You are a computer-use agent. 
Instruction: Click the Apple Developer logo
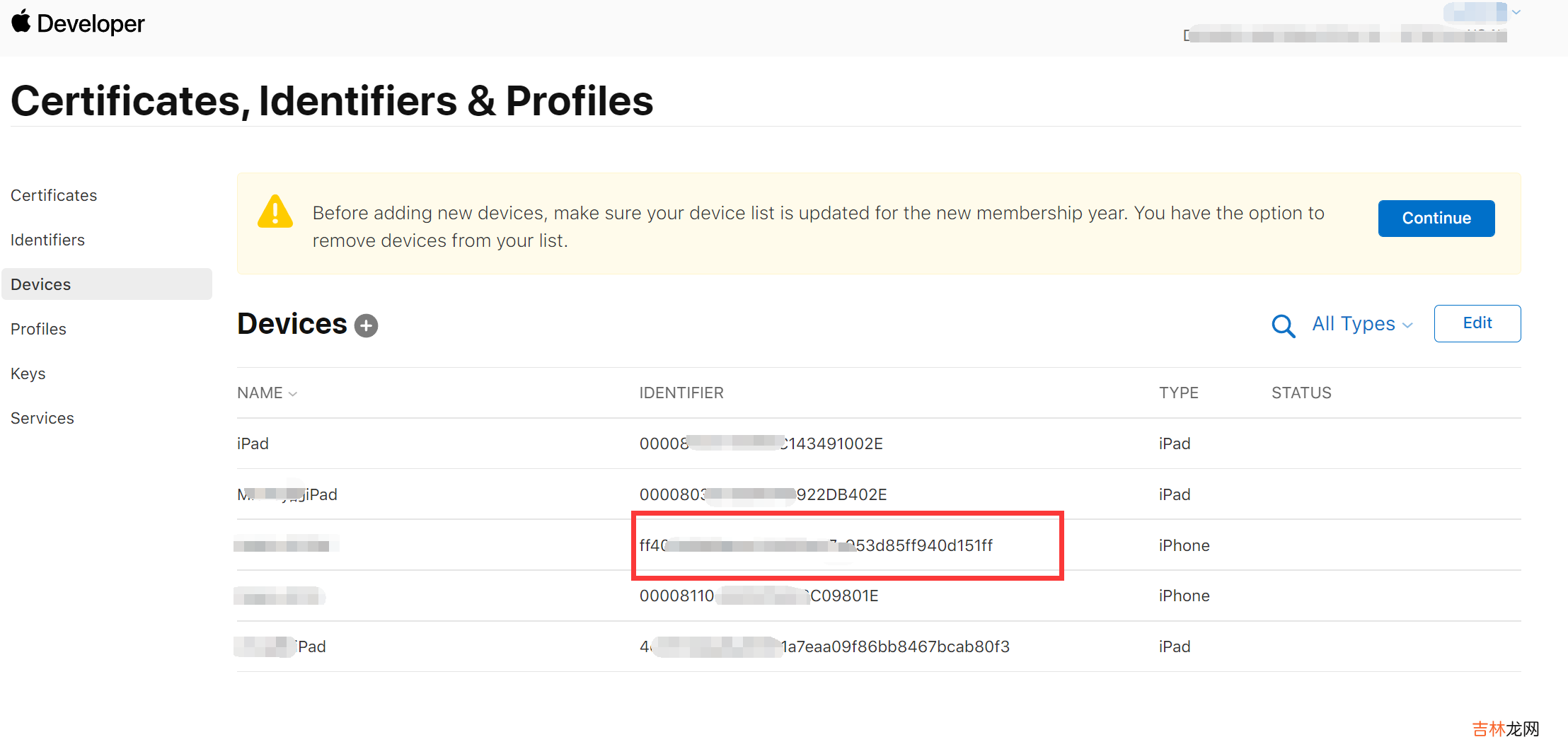pos(78,23)
